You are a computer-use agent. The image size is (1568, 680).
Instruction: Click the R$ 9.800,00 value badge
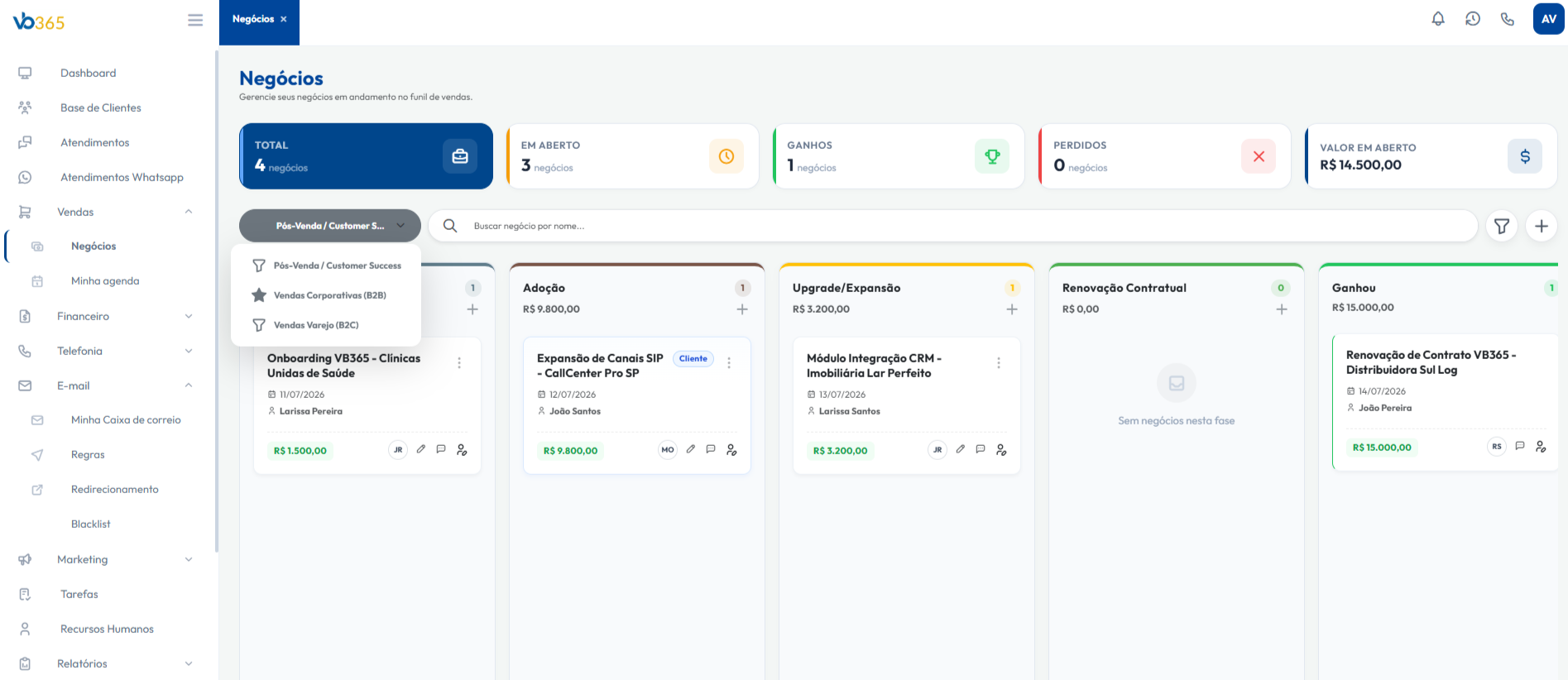pyautogui.click(x=571, y=451)
